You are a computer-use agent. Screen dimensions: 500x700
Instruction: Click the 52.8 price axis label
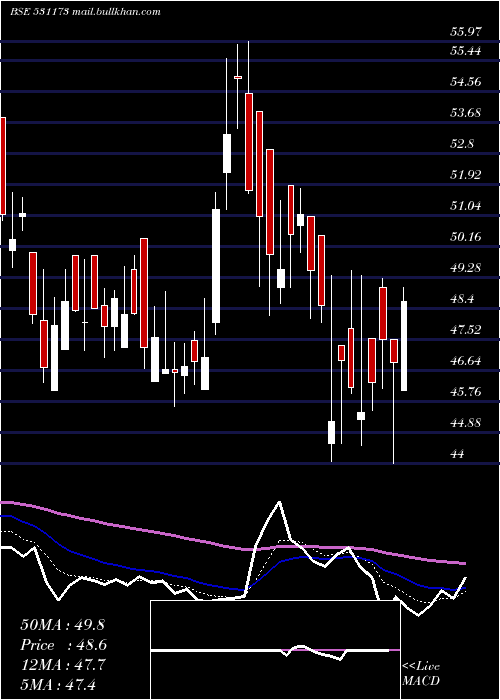462,144
